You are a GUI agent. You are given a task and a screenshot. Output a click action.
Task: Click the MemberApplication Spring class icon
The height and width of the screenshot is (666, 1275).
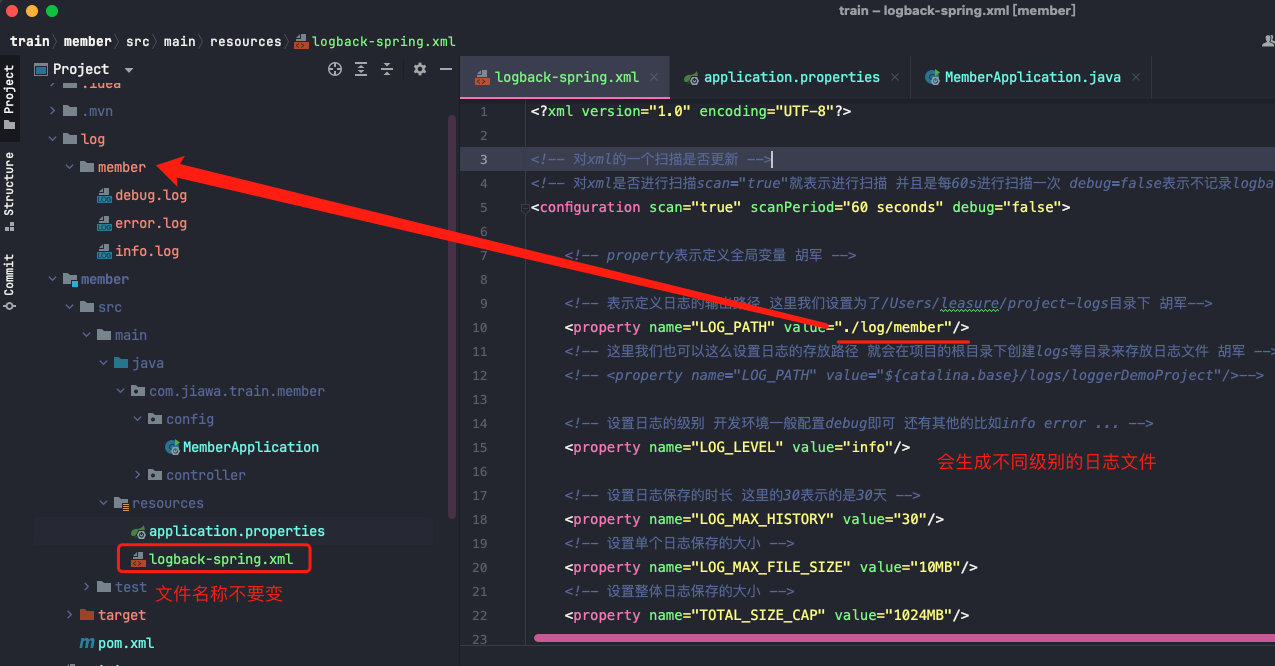172,447
